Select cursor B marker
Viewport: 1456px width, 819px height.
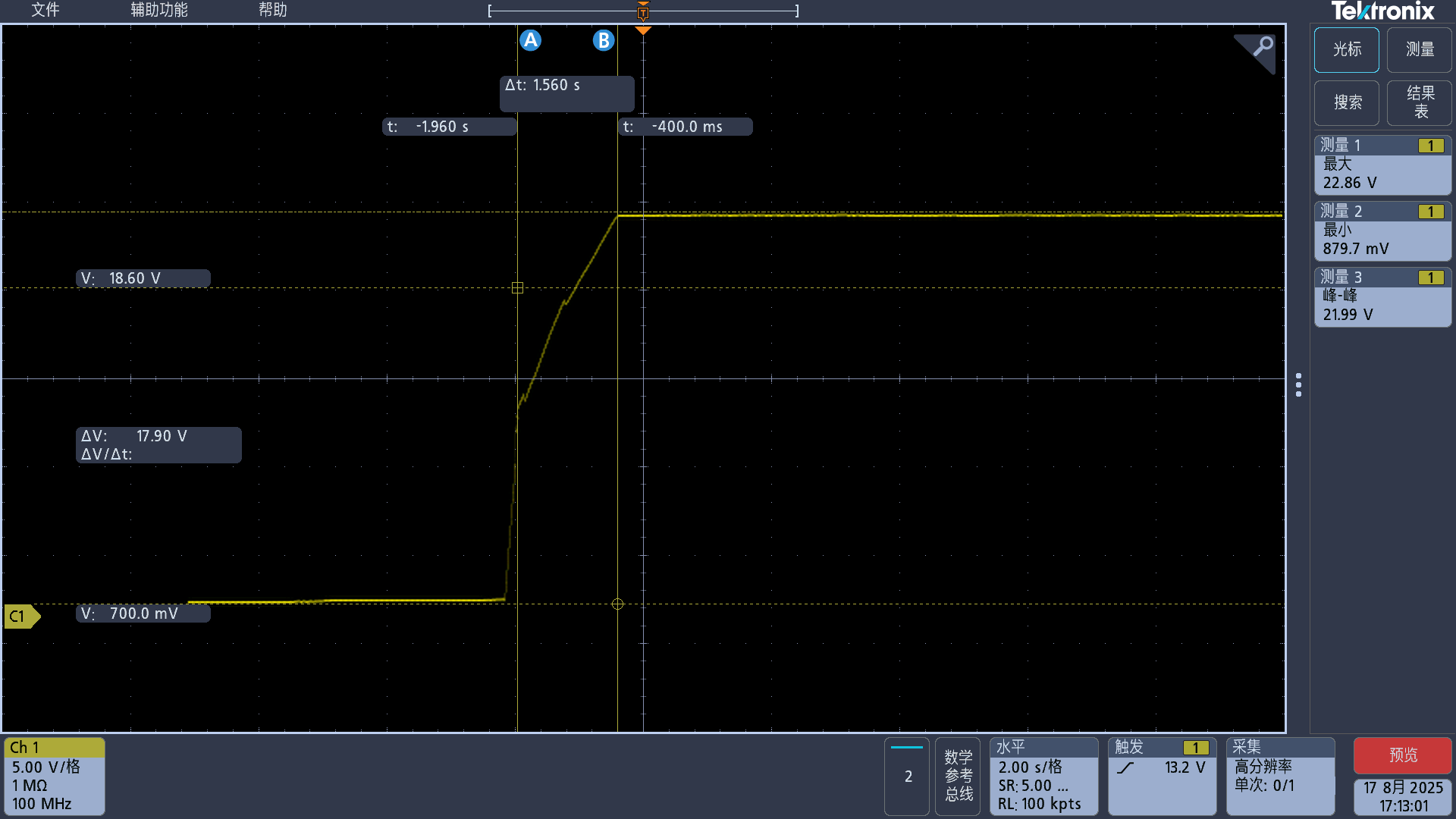pos(603,40)
